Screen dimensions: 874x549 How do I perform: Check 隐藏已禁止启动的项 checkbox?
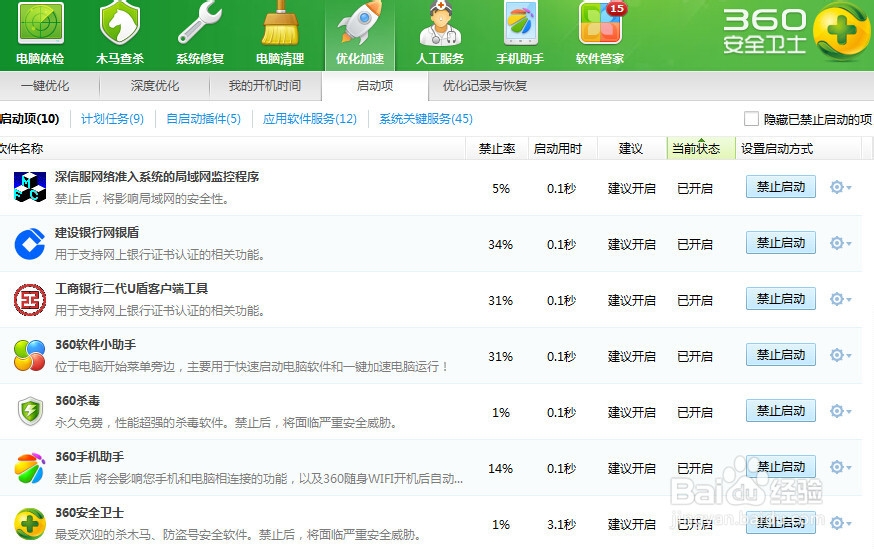tap(751, 119)
